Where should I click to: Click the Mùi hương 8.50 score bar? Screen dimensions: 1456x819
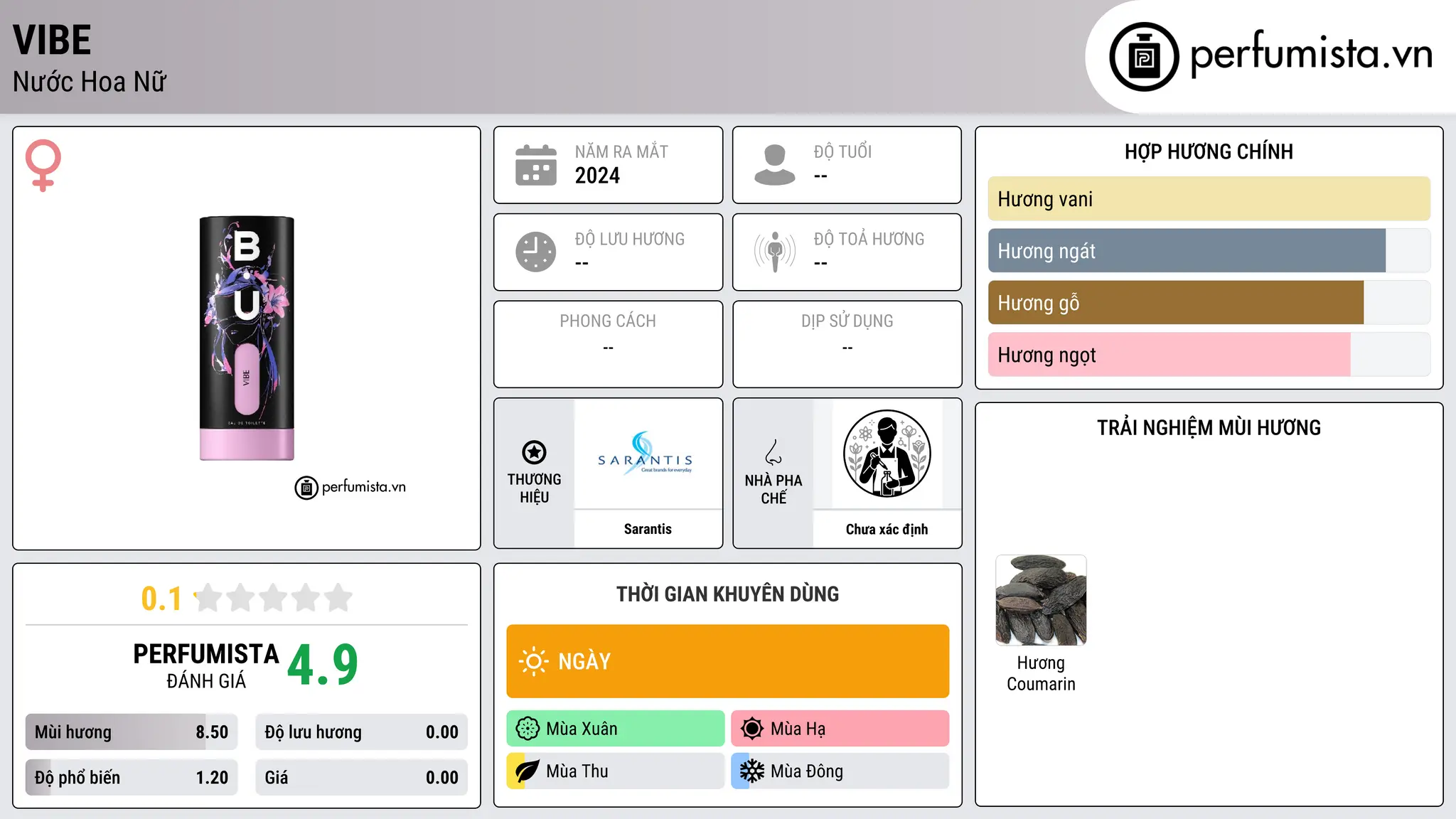(x=132, y=732)
